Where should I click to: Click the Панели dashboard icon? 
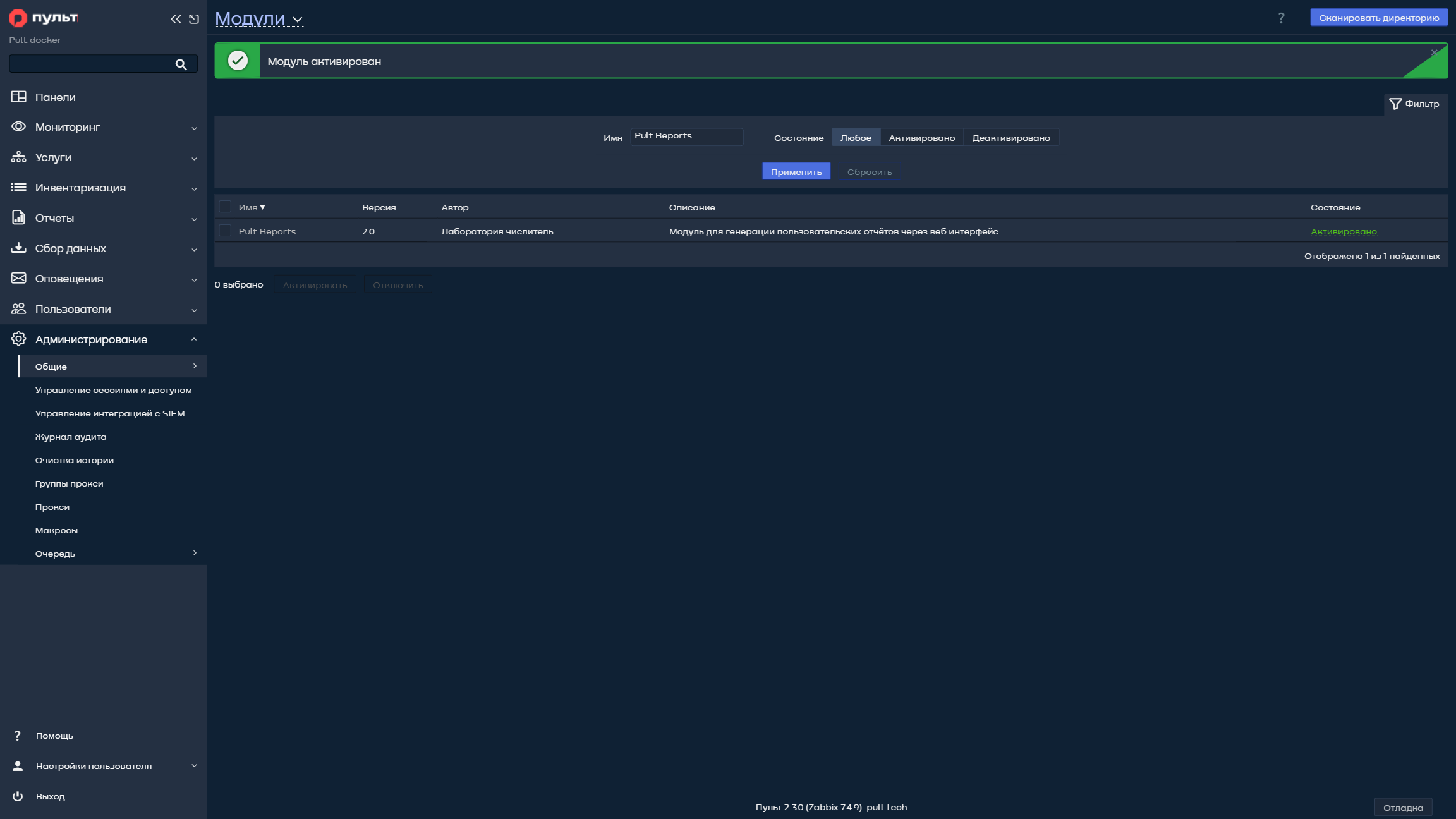pyautogui.click(x=18, y=97)
